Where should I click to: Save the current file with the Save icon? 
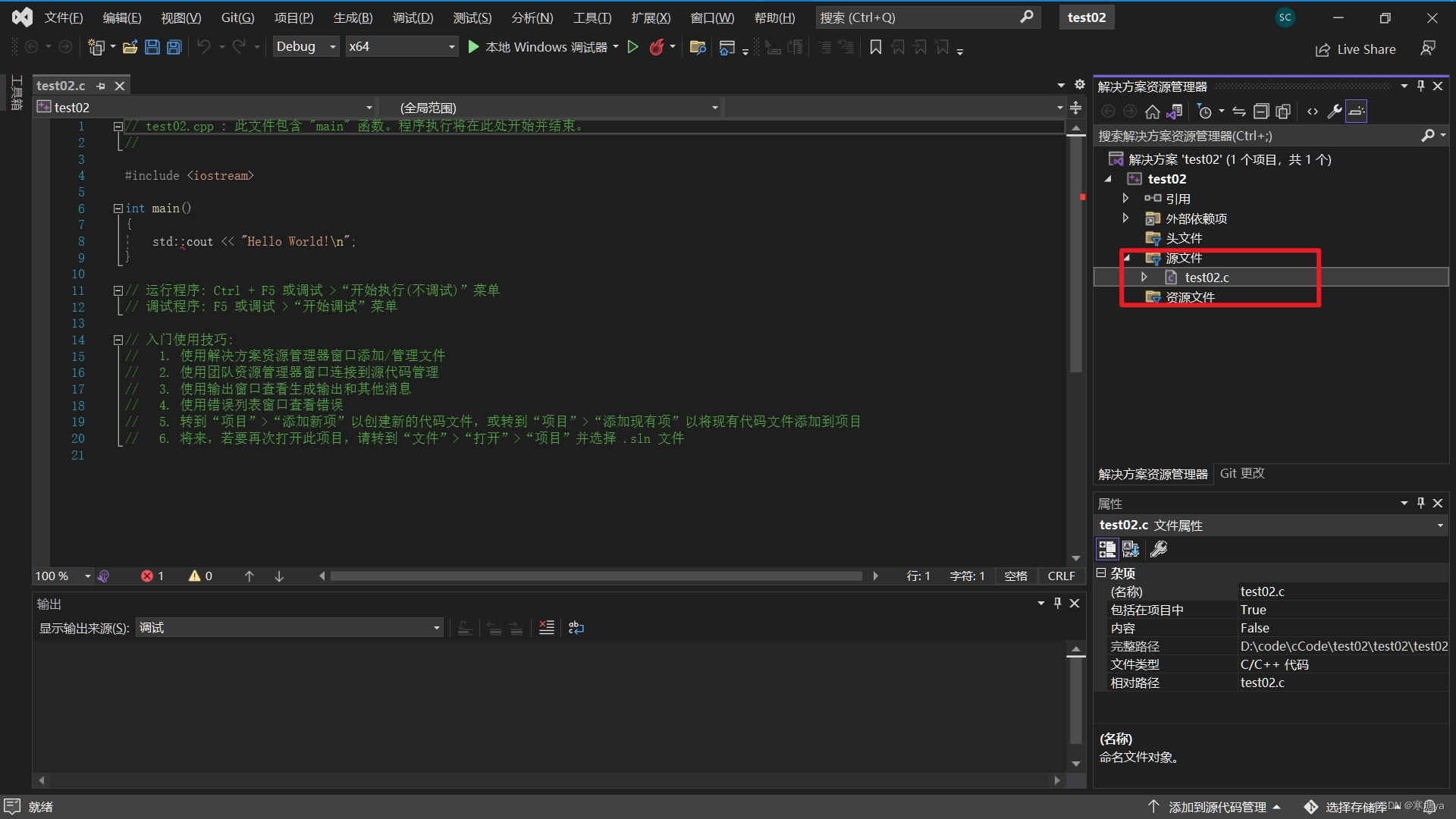coord(152,47)
